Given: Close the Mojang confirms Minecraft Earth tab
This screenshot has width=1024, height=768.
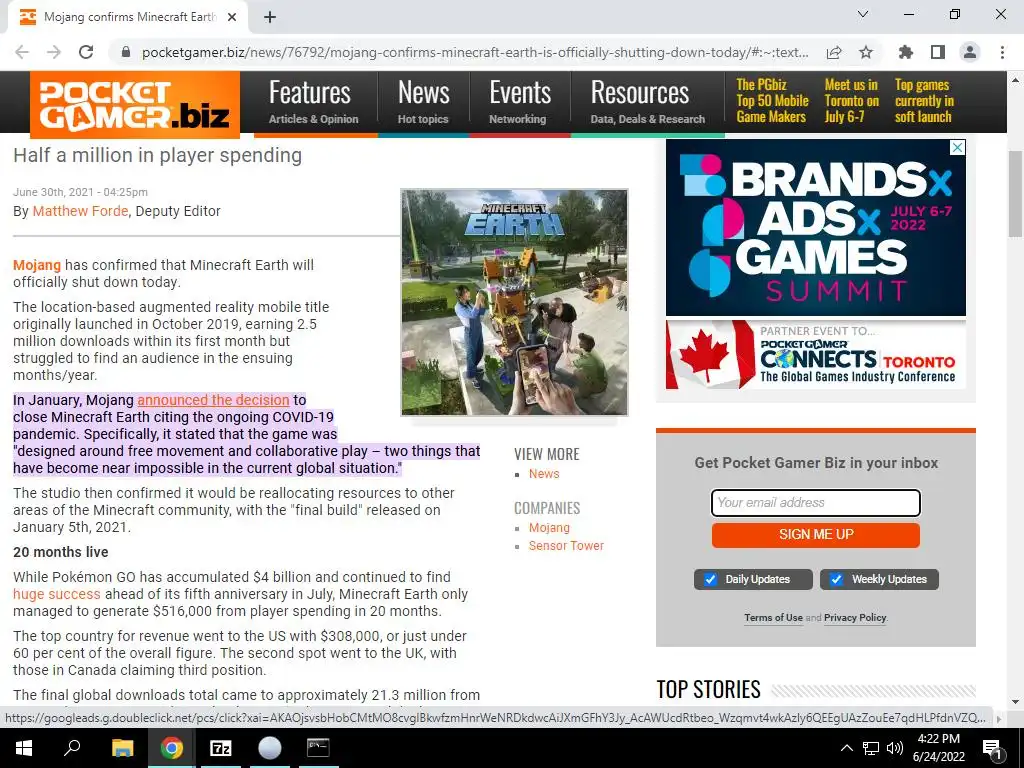Looking at the screenshot, I should click(232, 17).
